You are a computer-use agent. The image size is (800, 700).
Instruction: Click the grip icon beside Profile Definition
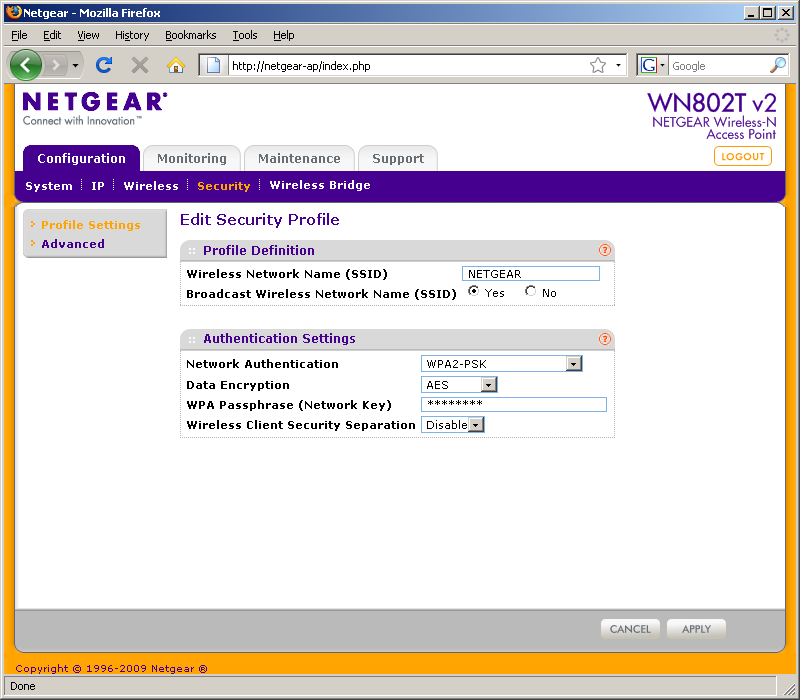coord(192,251)
